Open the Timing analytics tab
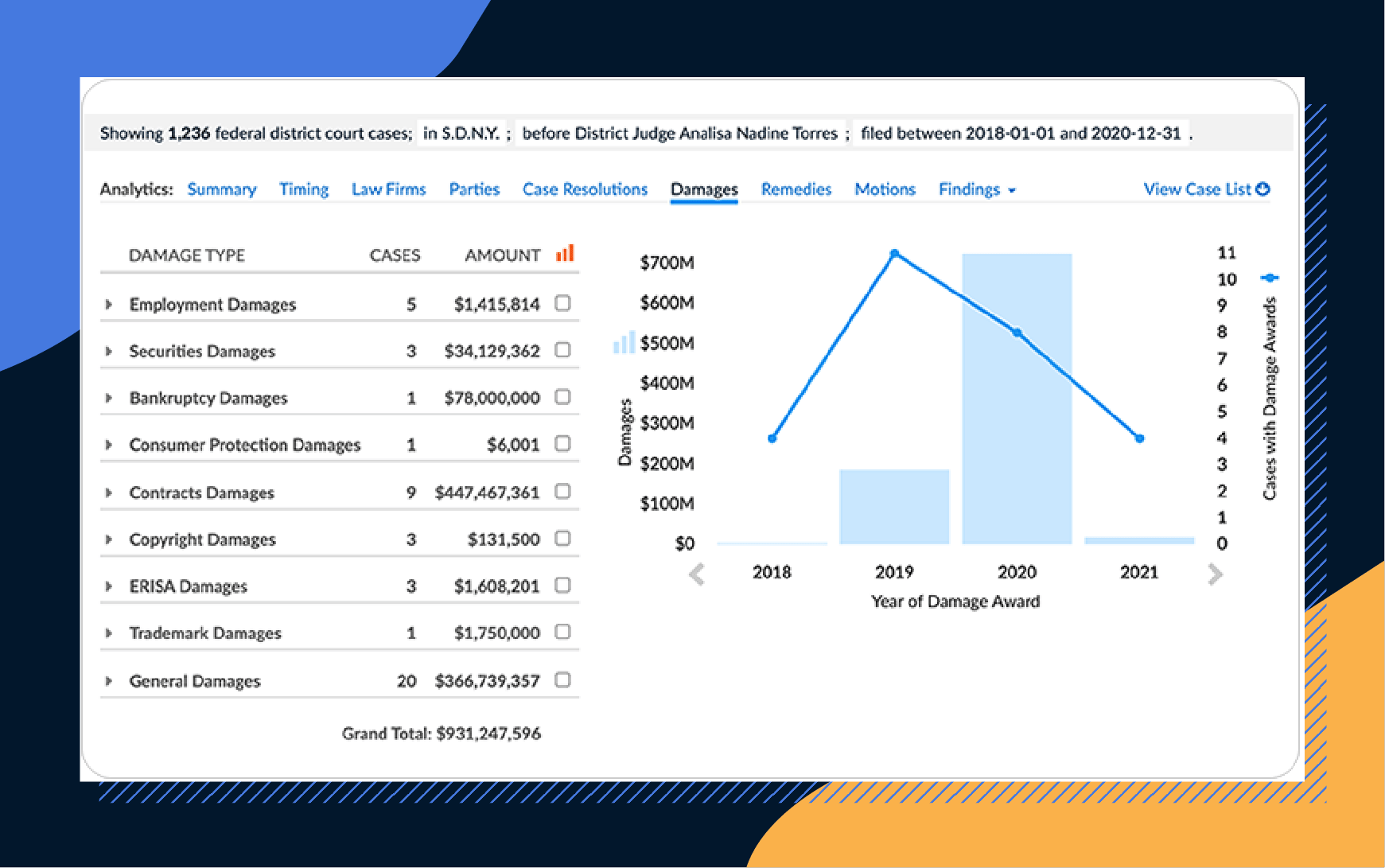Viewport: 1385px width, 868px height. coord(304,189)
